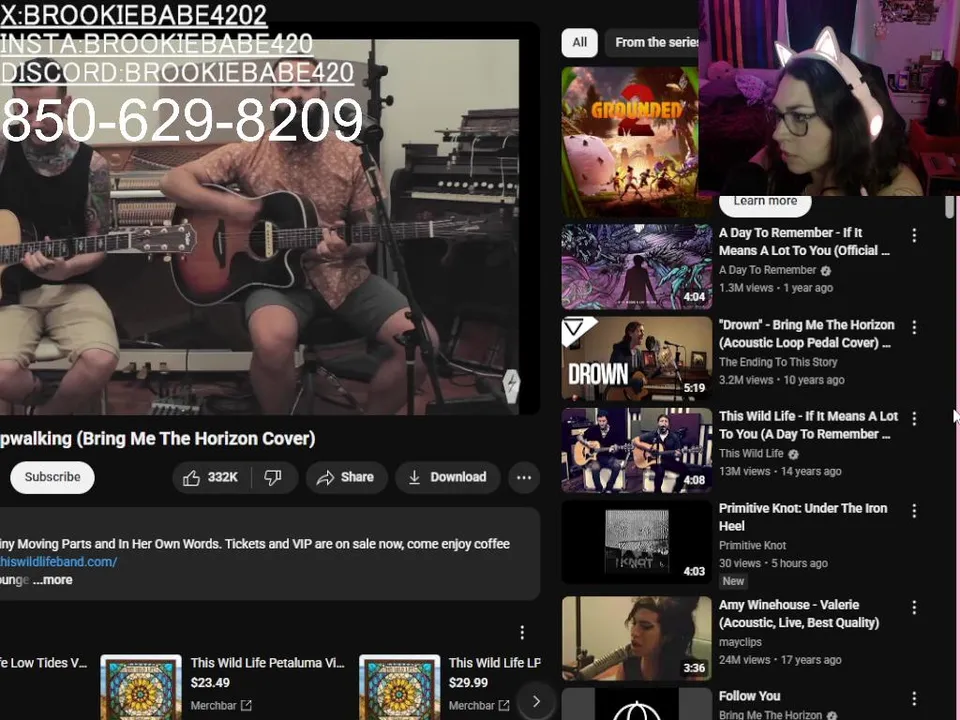Screen dimensions: 960x720
Task: Open the This Wild Life acoustic video thumbnail
Action: point(637,450)
